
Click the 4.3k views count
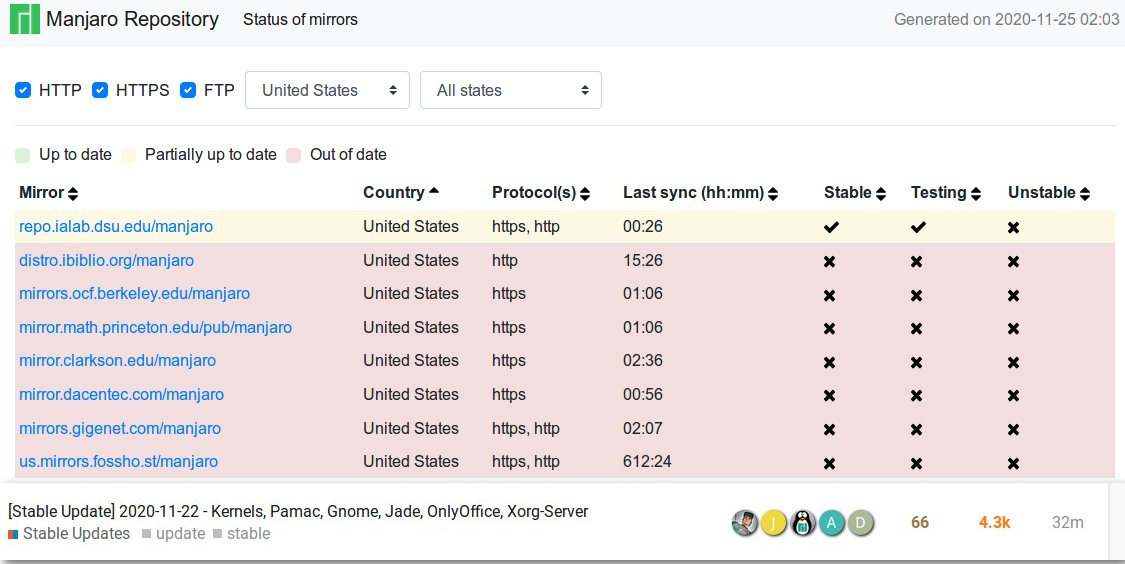coord(994,522)
